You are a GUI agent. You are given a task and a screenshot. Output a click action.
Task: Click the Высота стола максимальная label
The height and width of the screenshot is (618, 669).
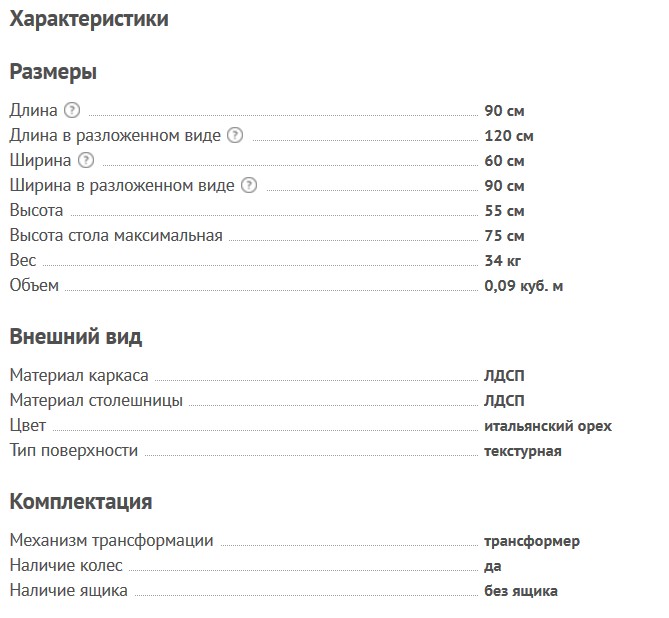coord(116,236)
